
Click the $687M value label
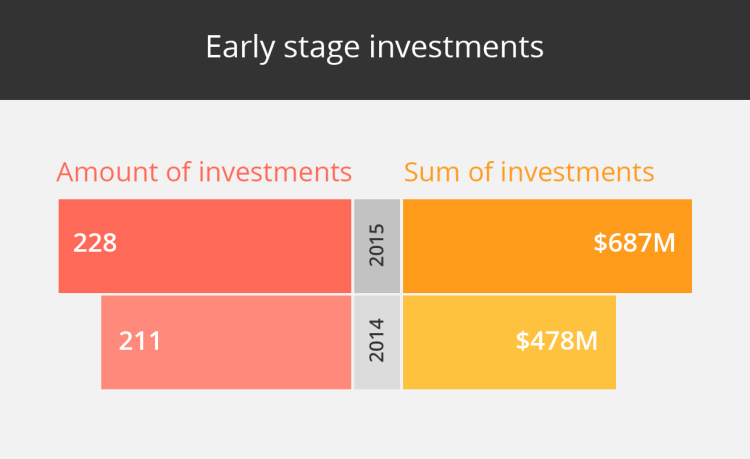click(634, 242)
